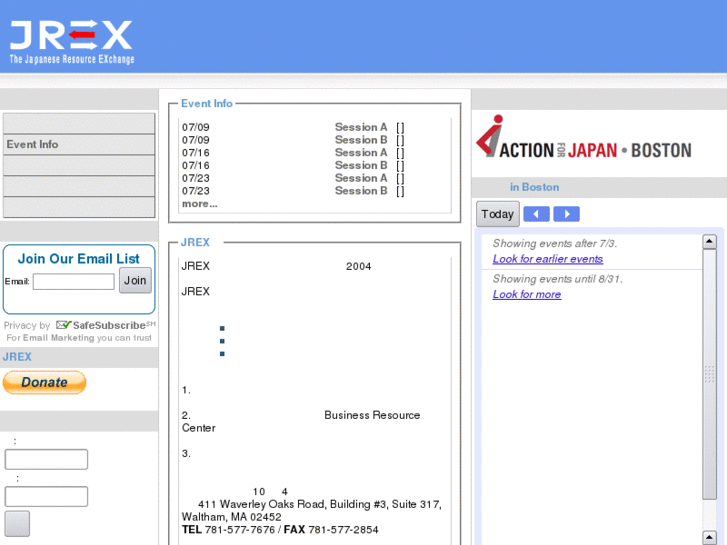Screen dimensions: 727x545
Task: Focus the Email input field
Action: click(x=74, y=282)
